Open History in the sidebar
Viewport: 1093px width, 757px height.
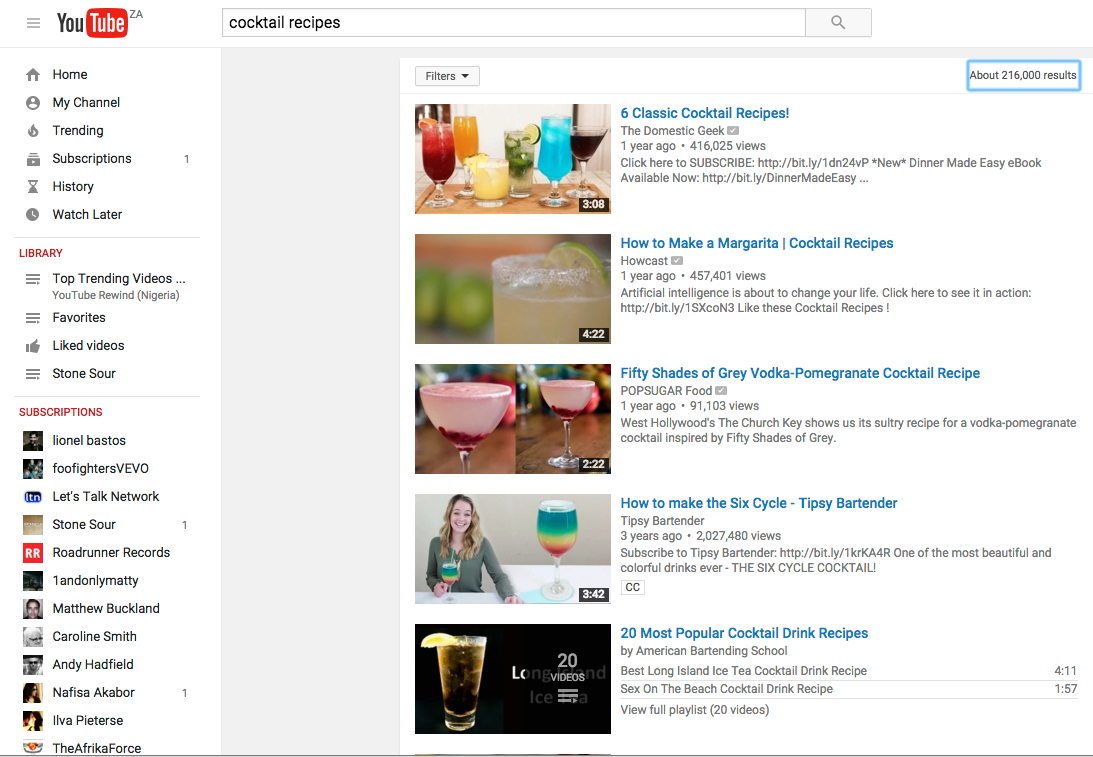coord(72,186)
